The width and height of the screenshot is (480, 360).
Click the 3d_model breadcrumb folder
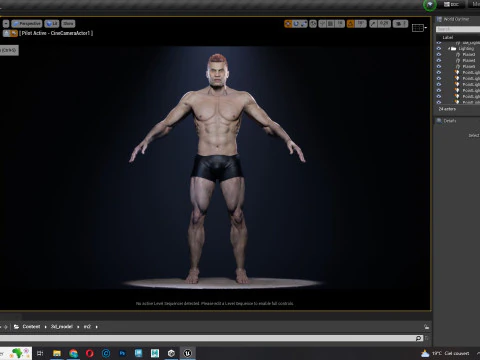tap(62, 327)
